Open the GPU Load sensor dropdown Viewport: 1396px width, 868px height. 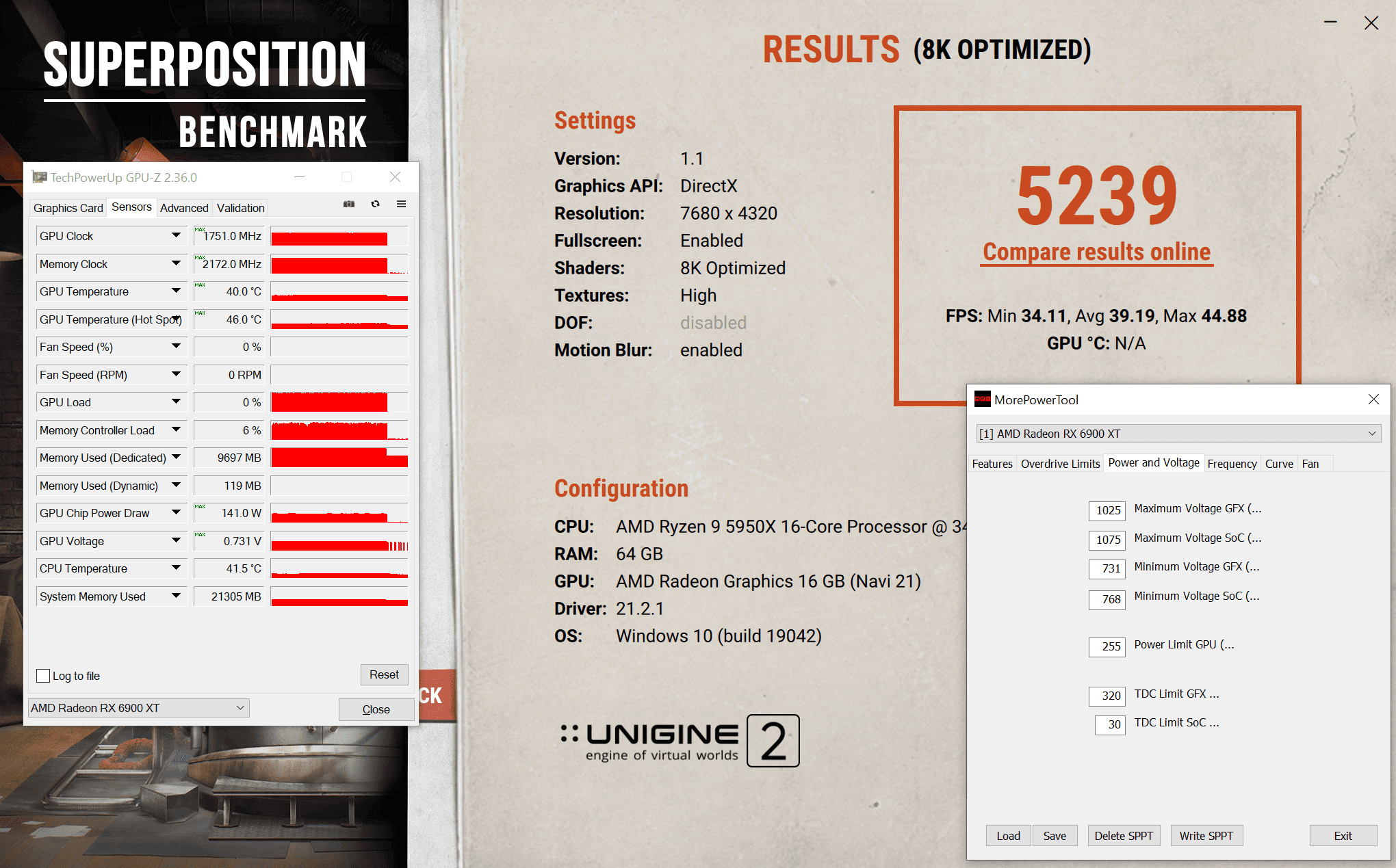tap(176, 402)
